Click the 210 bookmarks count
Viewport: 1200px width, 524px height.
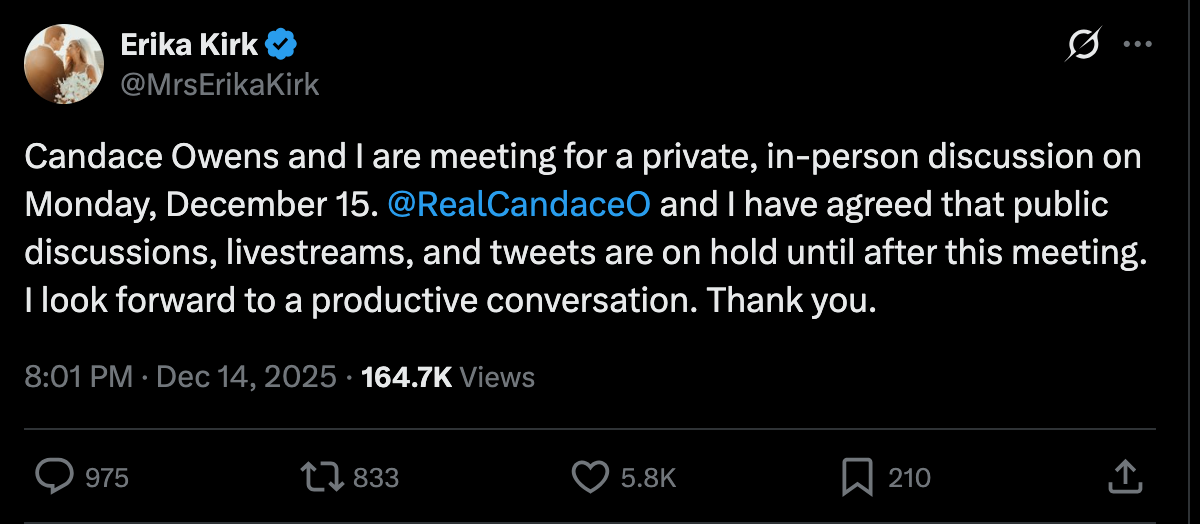[909, 478]
